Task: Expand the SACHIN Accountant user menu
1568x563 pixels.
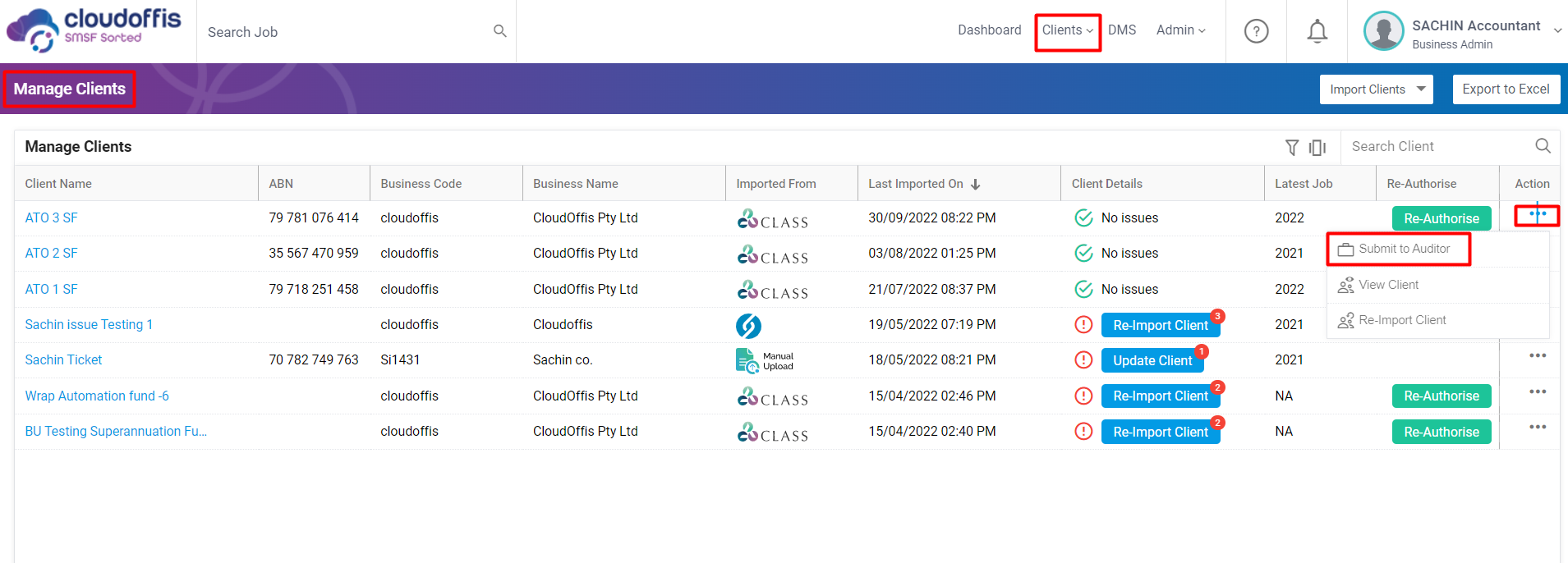Action: (x=1557, y=30)
